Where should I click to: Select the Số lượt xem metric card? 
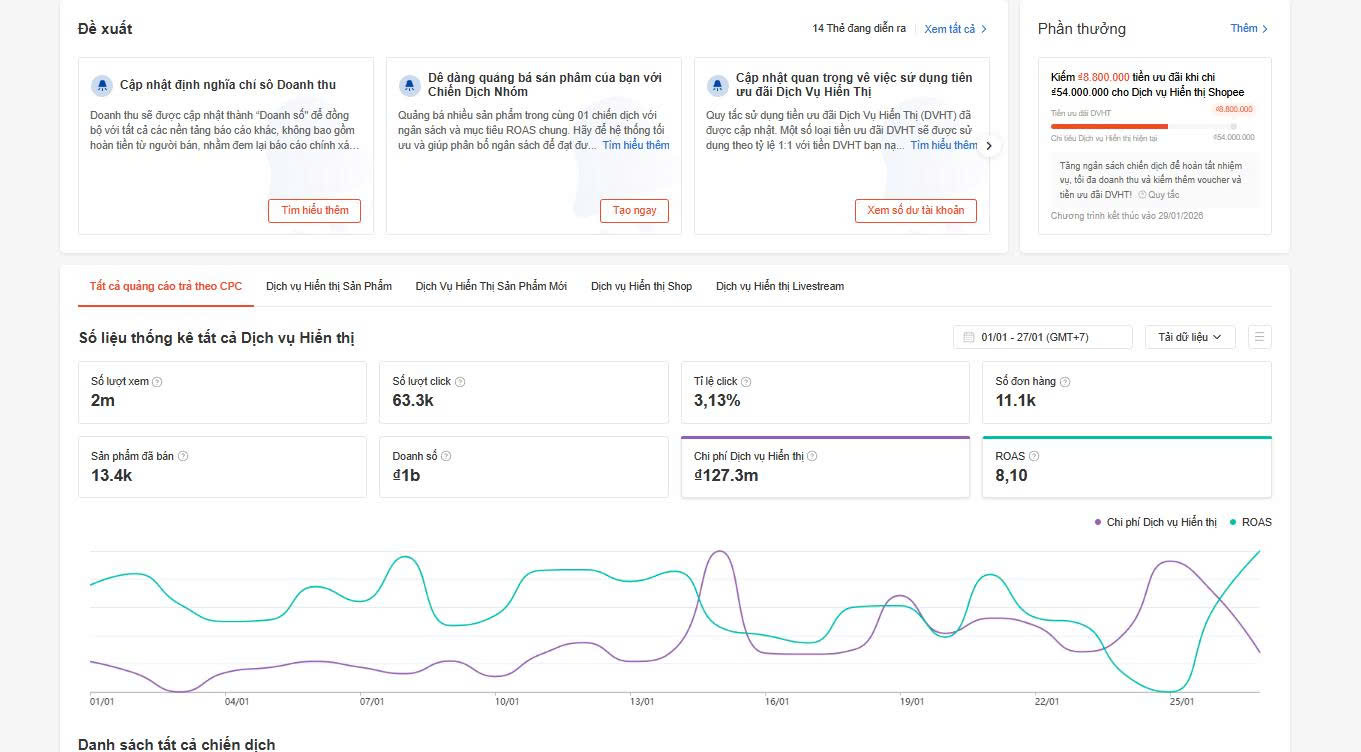click(x=222, y=392)
